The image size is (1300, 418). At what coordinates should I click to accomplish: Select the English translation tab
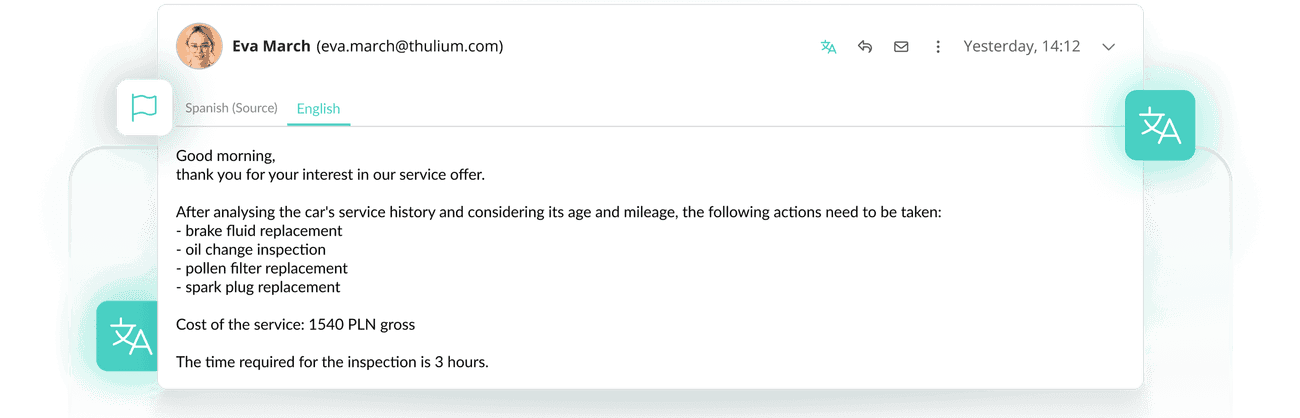[318, 109]
